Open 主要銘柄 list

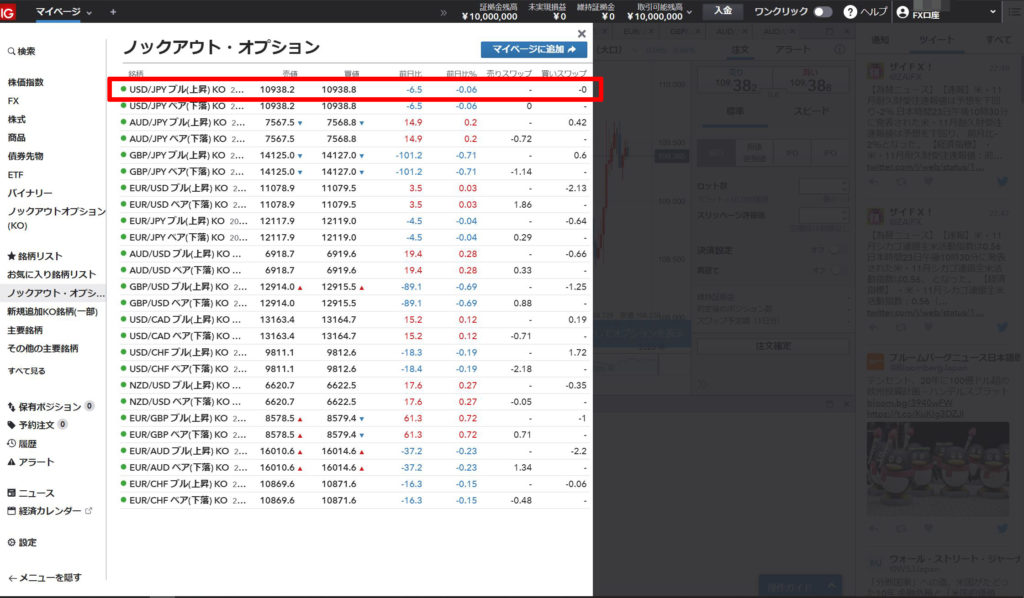[25, 330]
